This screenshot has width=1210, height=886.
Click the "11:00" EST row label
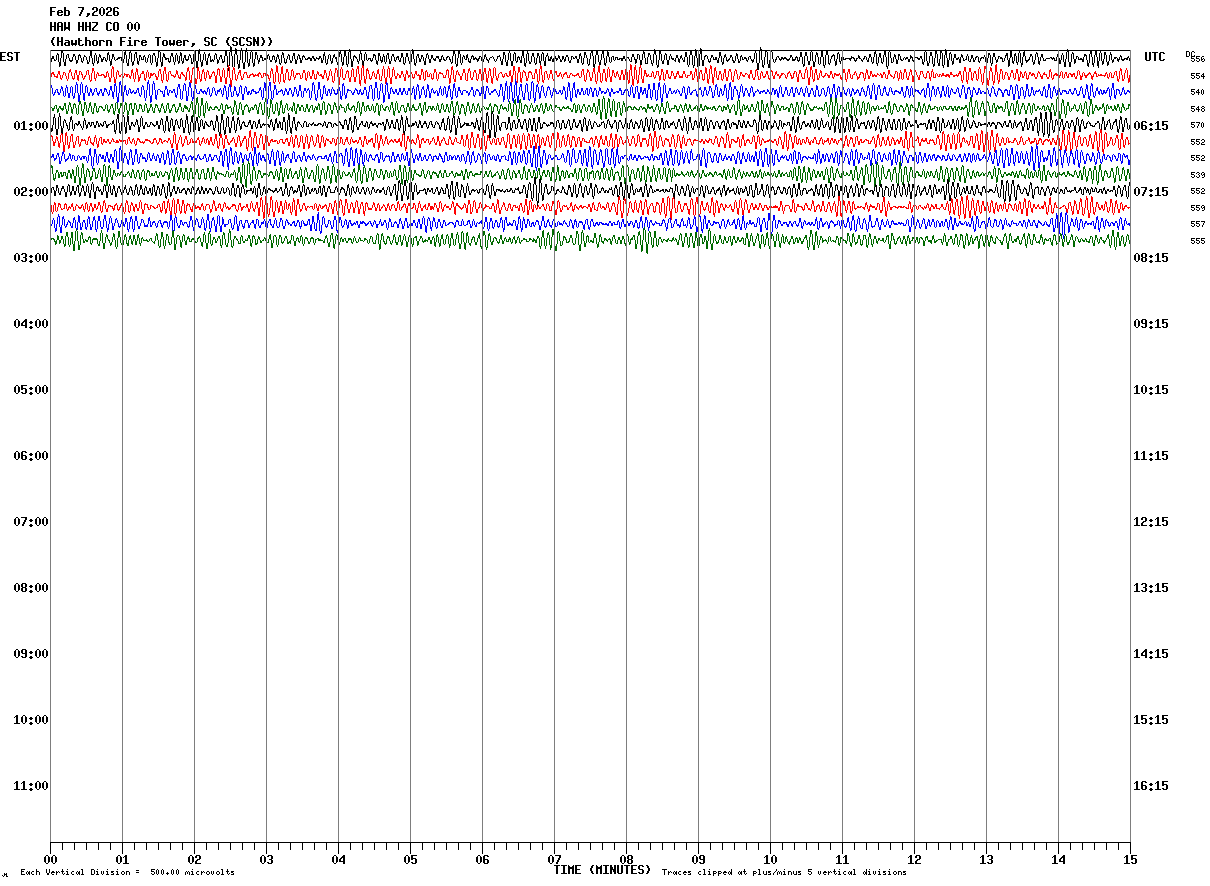(31, 786)
